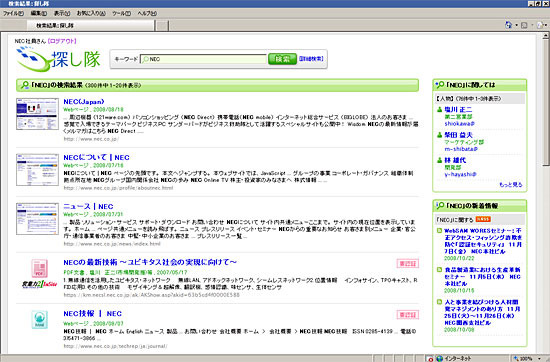Click the status bar security blocked icon

pyautogui.click(x=431, y=358)
